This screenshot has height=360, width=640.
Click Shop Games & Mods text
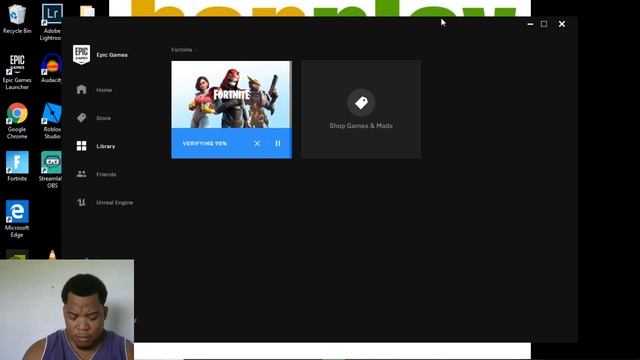[361, 126]
